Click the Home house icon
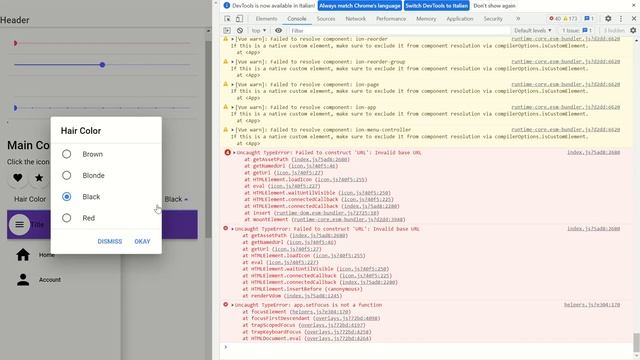This screenshot has width=640, height=360. [x=23, y=255]
